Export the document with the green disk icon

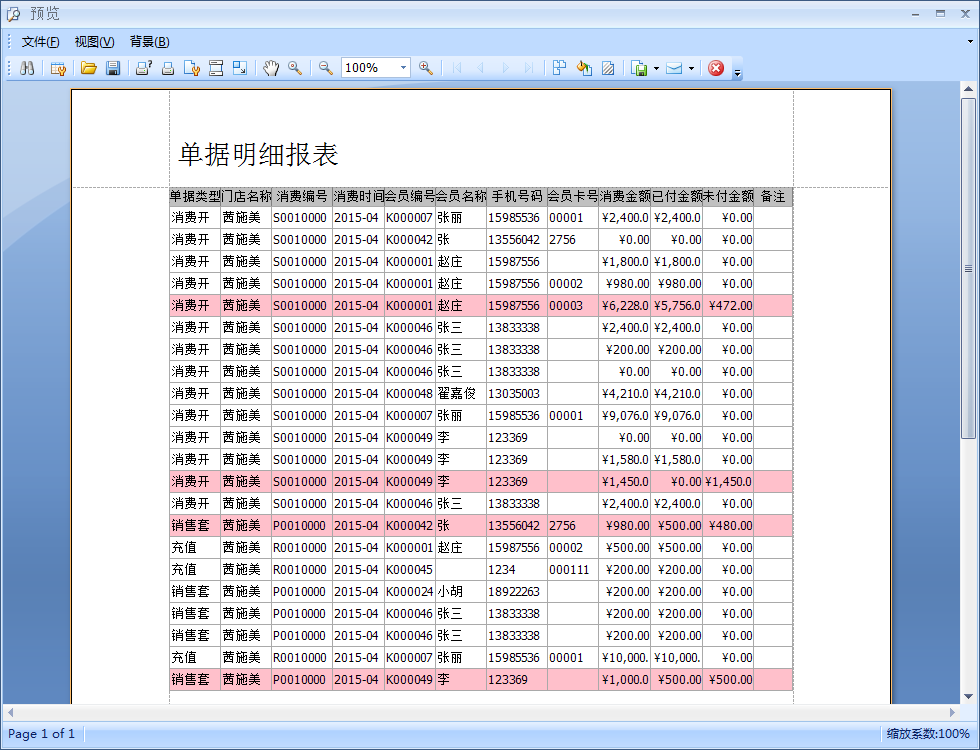639,68
